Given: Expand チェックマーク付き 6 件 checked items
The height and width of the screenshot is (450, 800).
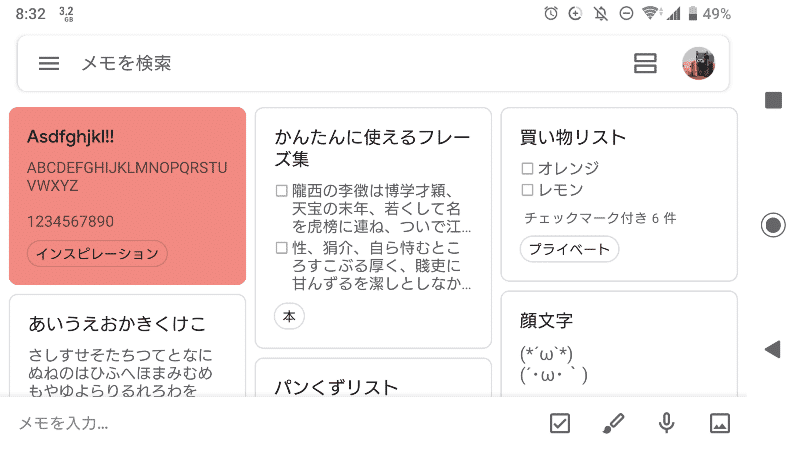Looking at the screenshot, I should click(x=600, y=218).
